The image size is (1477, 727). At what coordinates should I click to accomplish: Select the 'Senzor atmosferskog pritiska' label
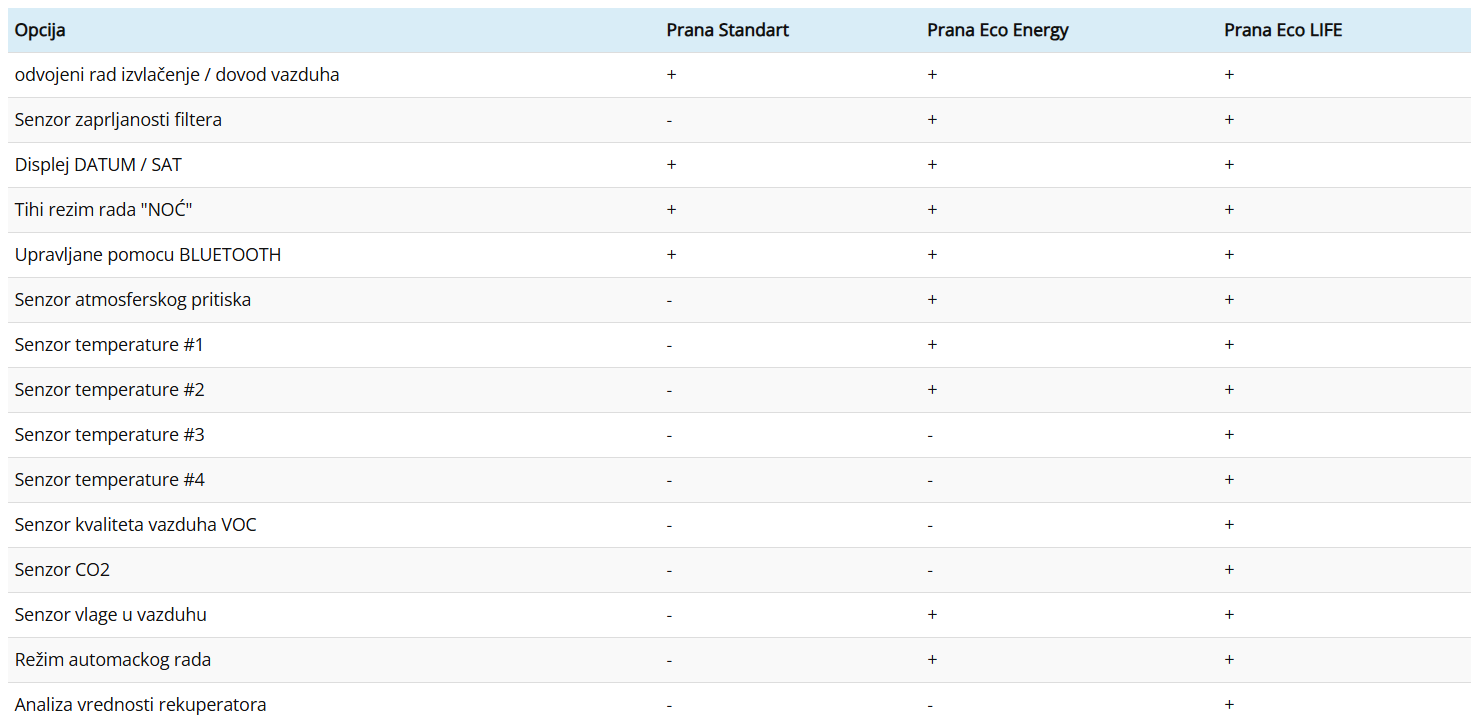(x=133, y=300)
